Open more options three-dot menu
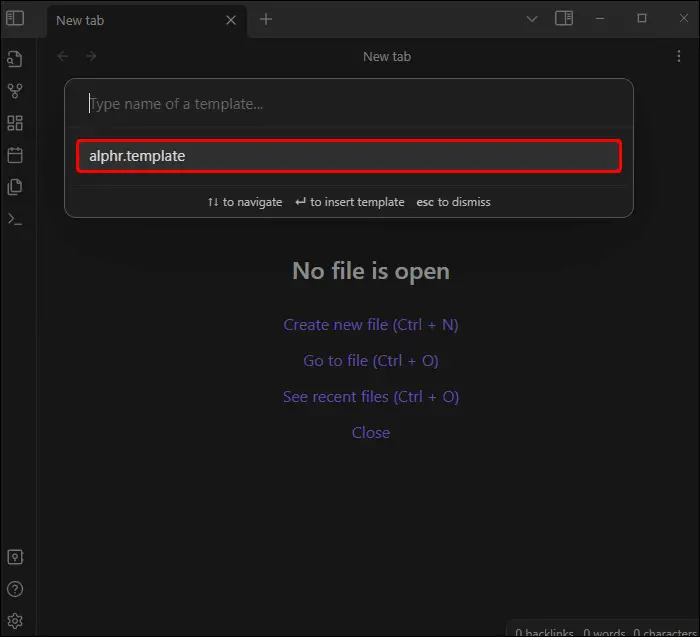The height and width of the screenshot is (637, 700). tap(679, 56)
